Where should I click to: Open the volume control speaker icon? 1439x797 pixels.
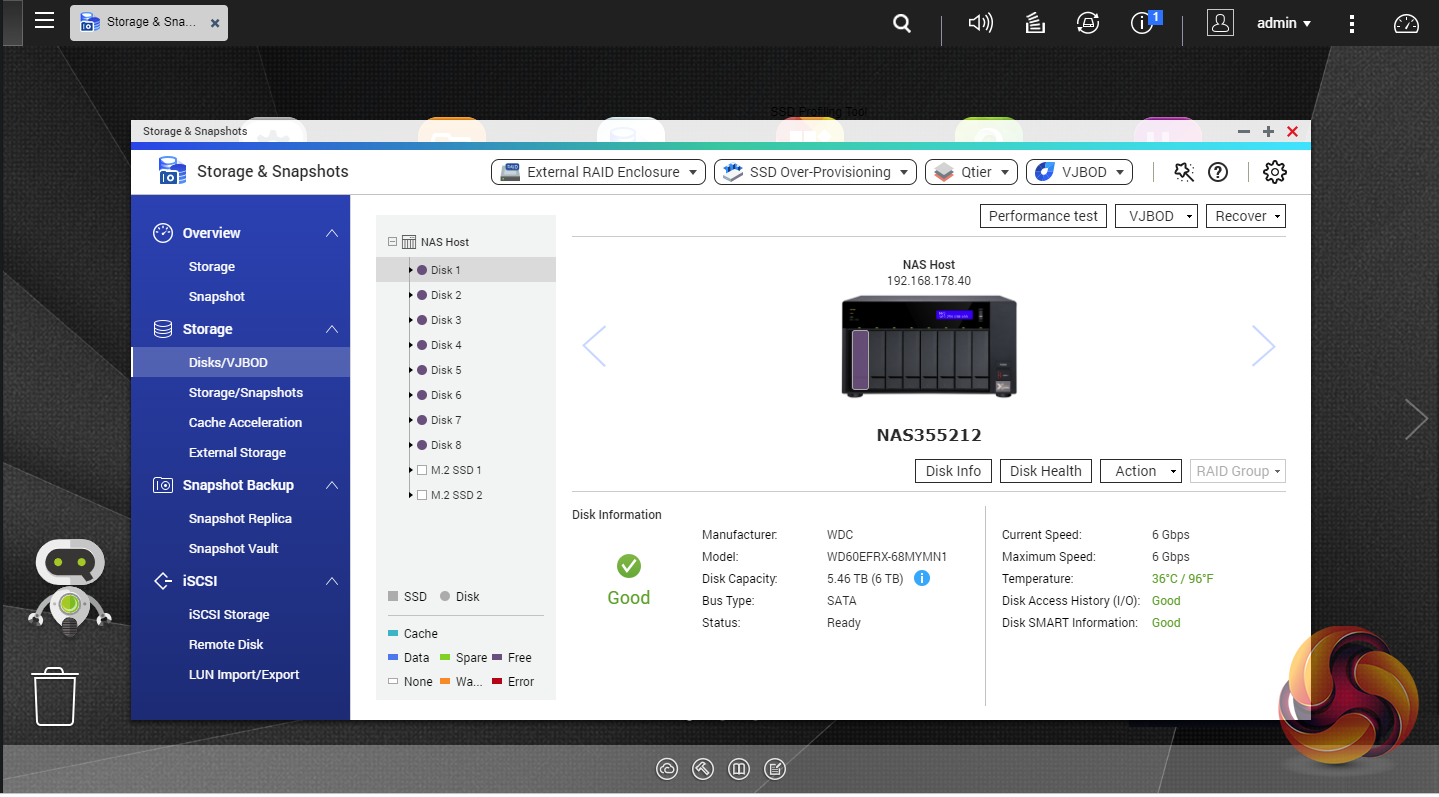coord(980,23)
